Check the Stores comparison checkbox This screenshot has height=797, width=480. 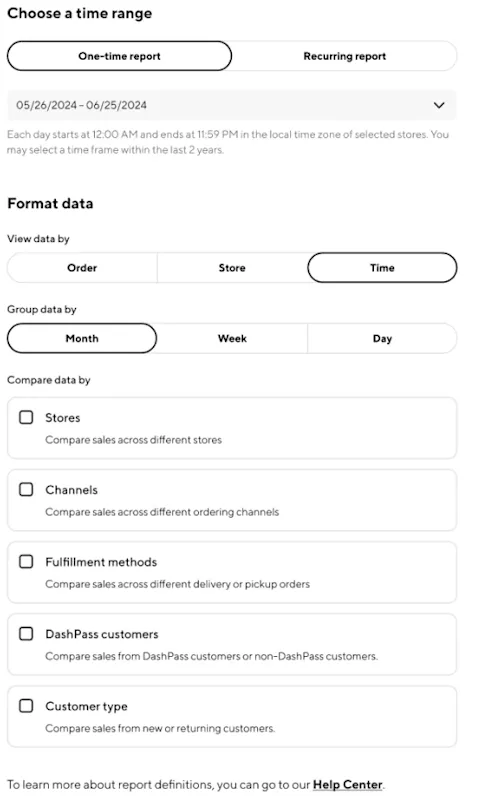pos(26,417)
